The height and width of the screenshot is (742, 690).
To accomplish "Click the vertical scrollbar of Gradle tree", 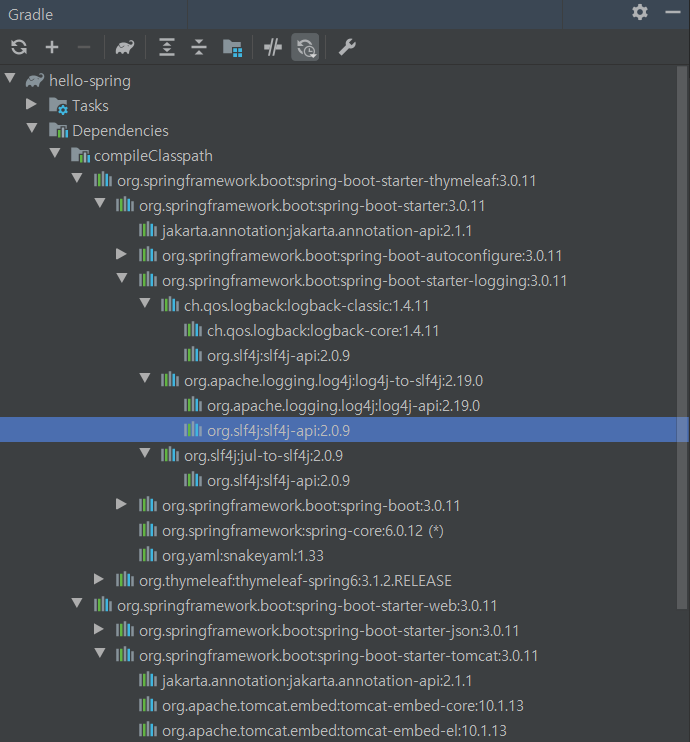I will (681, 338).
